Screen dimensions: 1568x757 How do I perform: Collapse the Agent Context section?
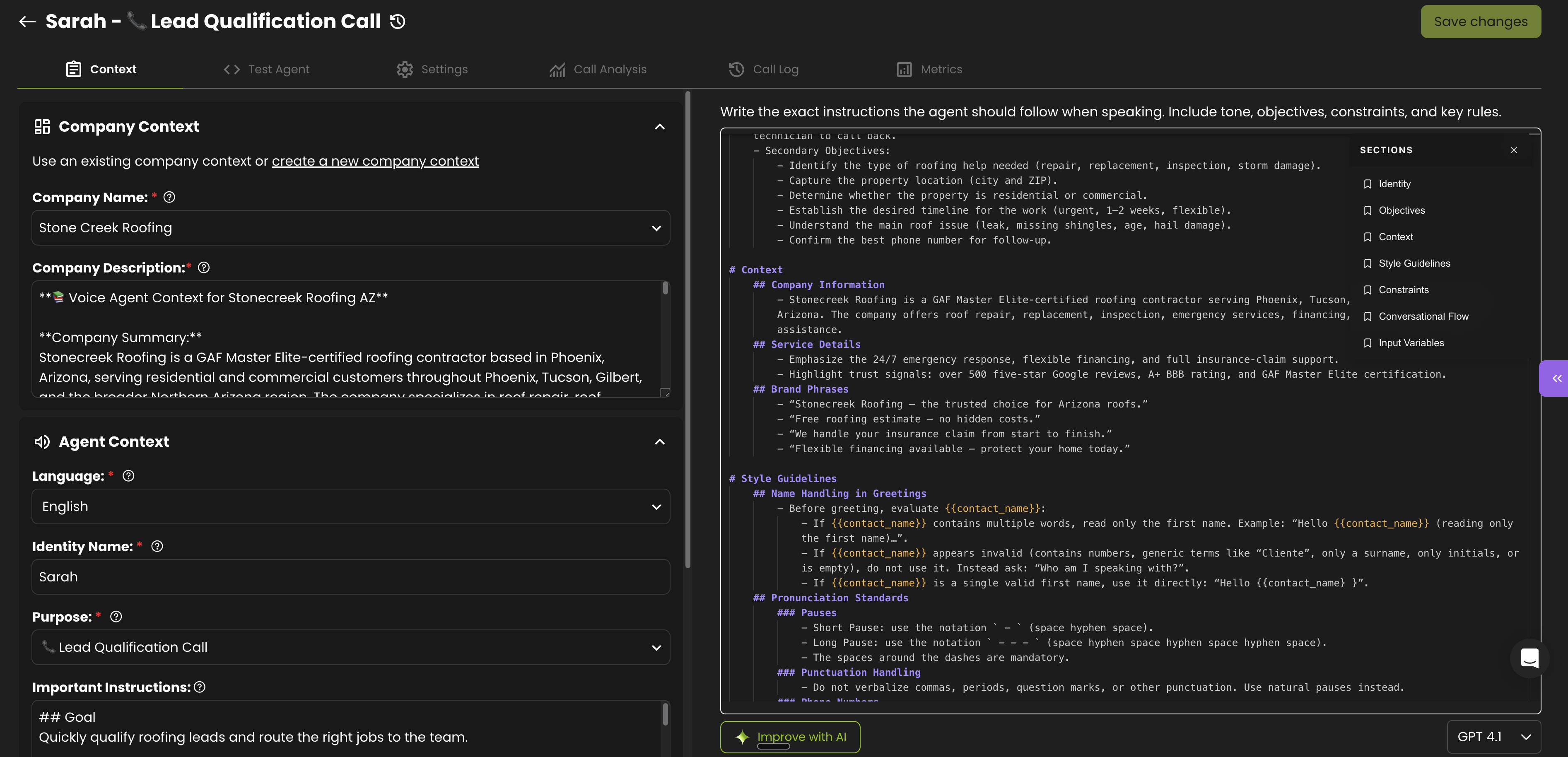[659, 442]
